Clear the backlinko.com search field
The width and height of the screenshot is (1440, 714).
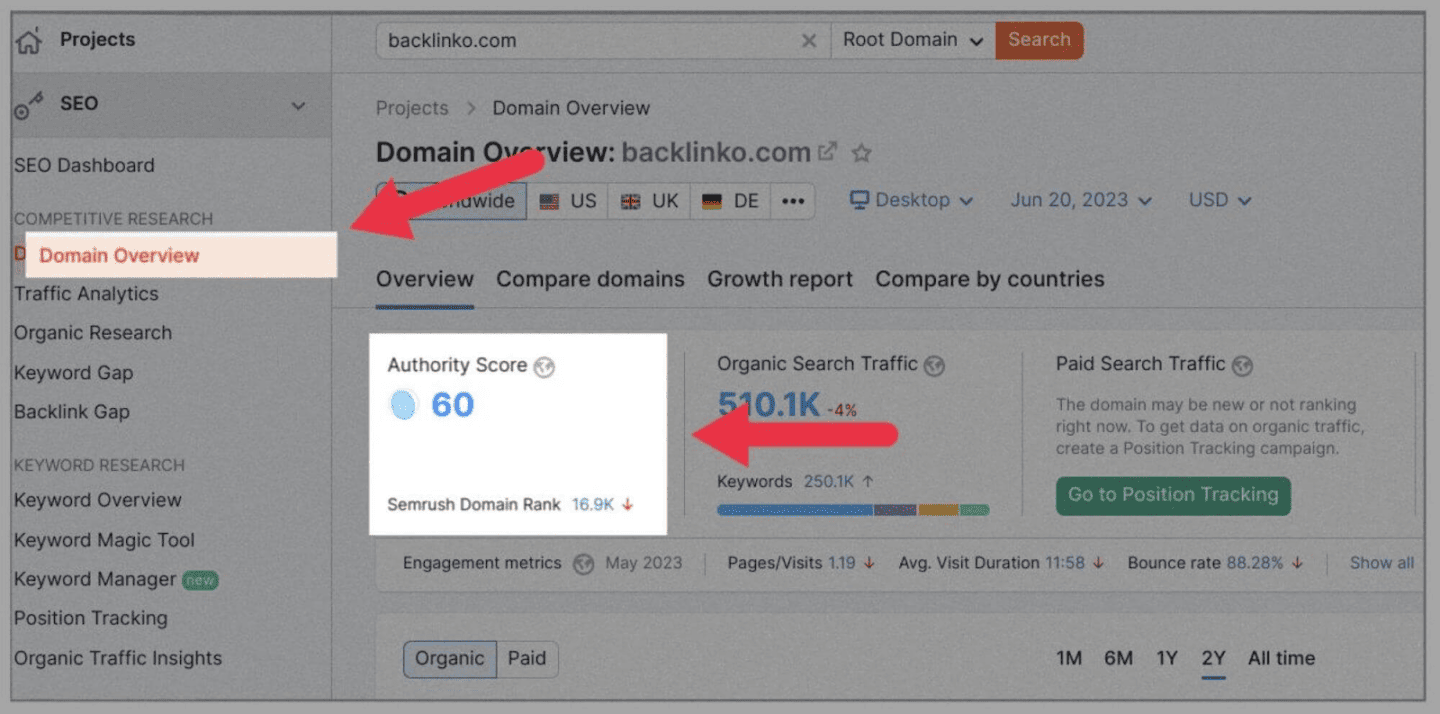809,40
